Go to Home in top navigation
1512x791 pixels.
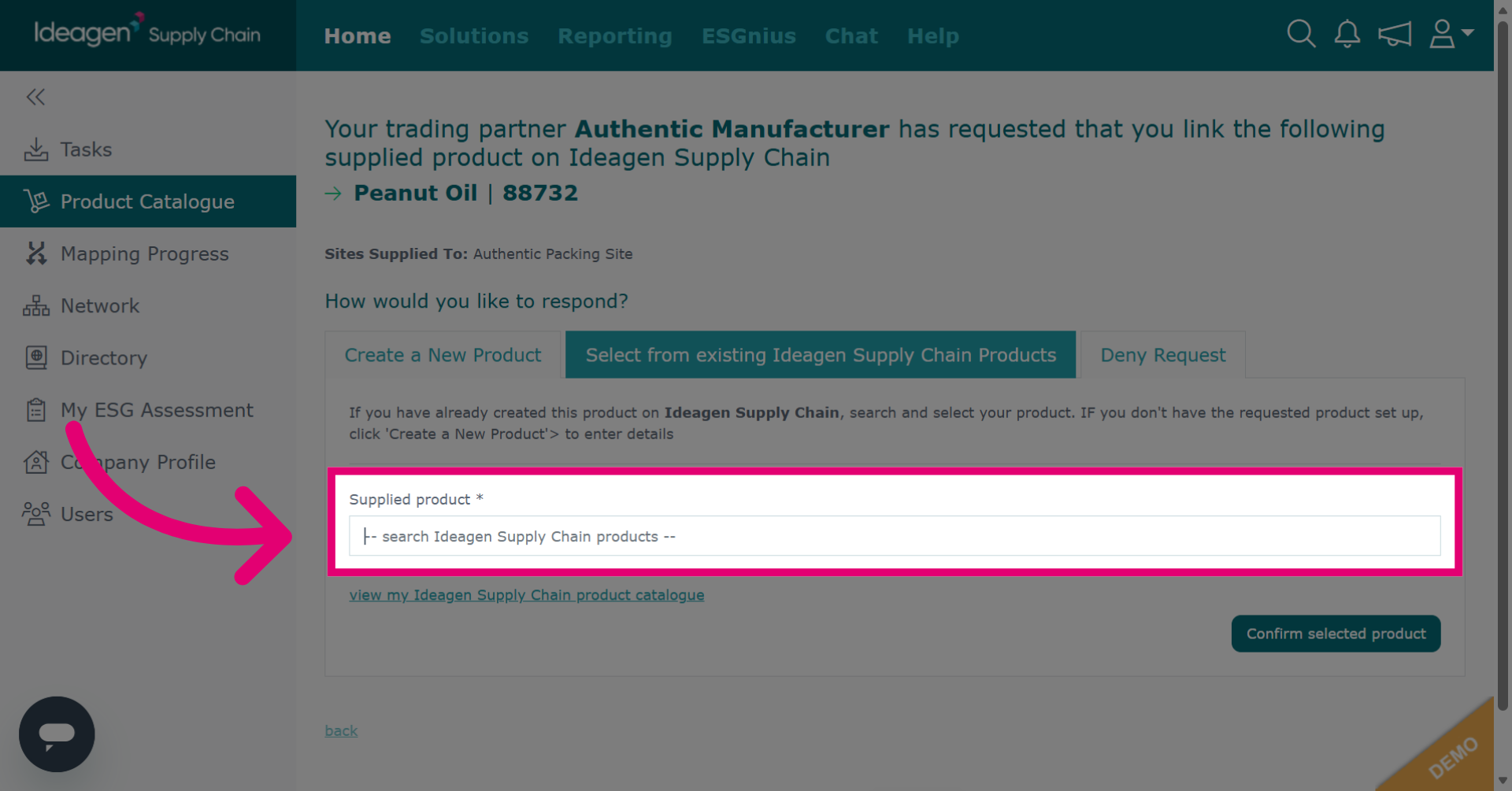pos(358,36)
